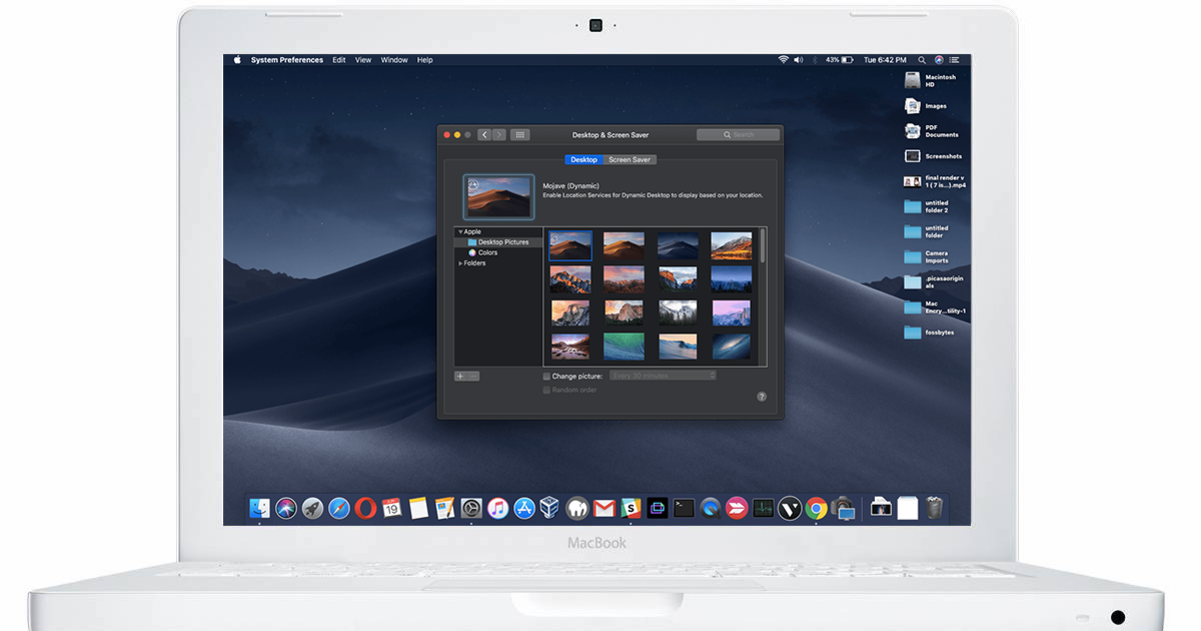
Task: Expand the Folders section in the sidebar
Action: pyautogui.click(x=459, y=263)
